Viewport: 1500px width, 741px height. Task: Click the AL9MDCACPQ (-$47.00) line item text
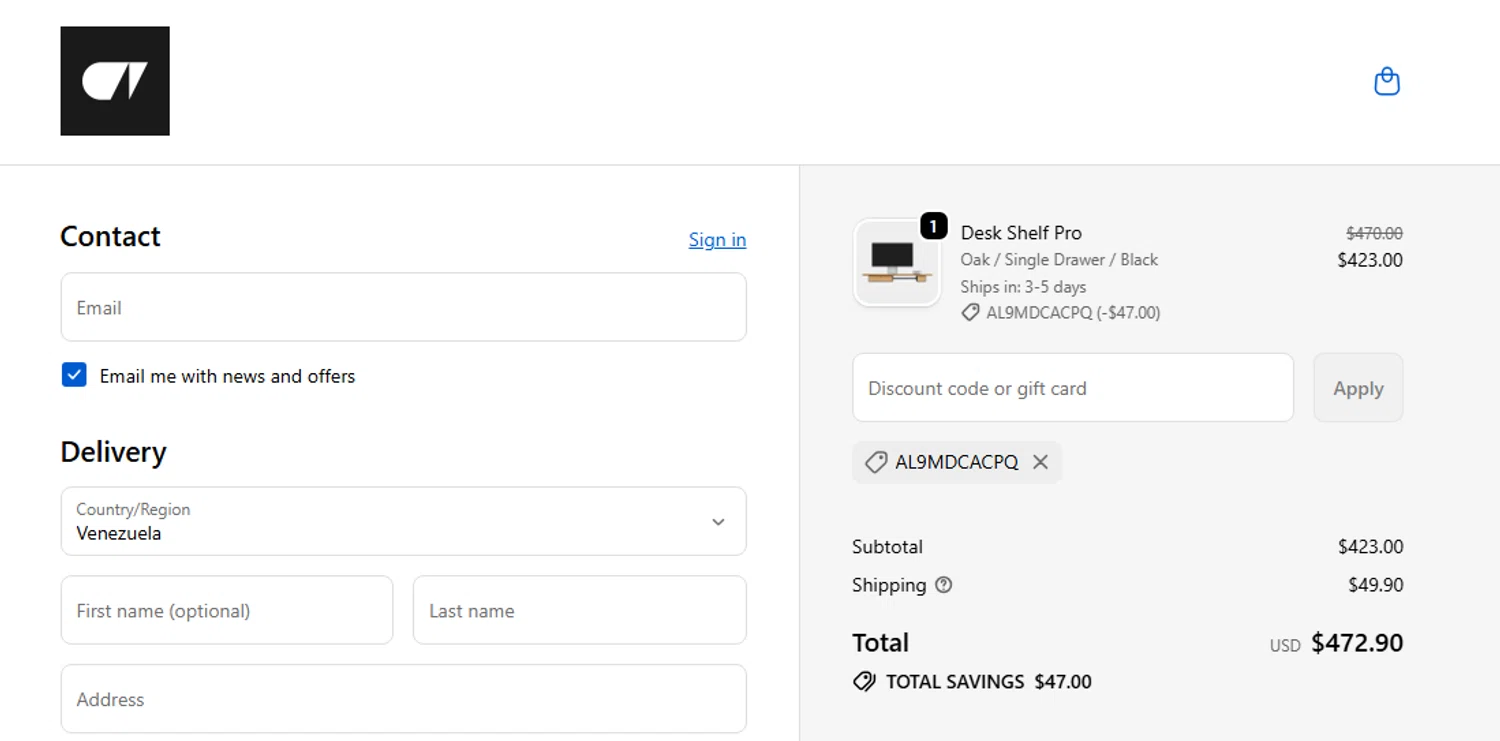(x=1073, y=313)
